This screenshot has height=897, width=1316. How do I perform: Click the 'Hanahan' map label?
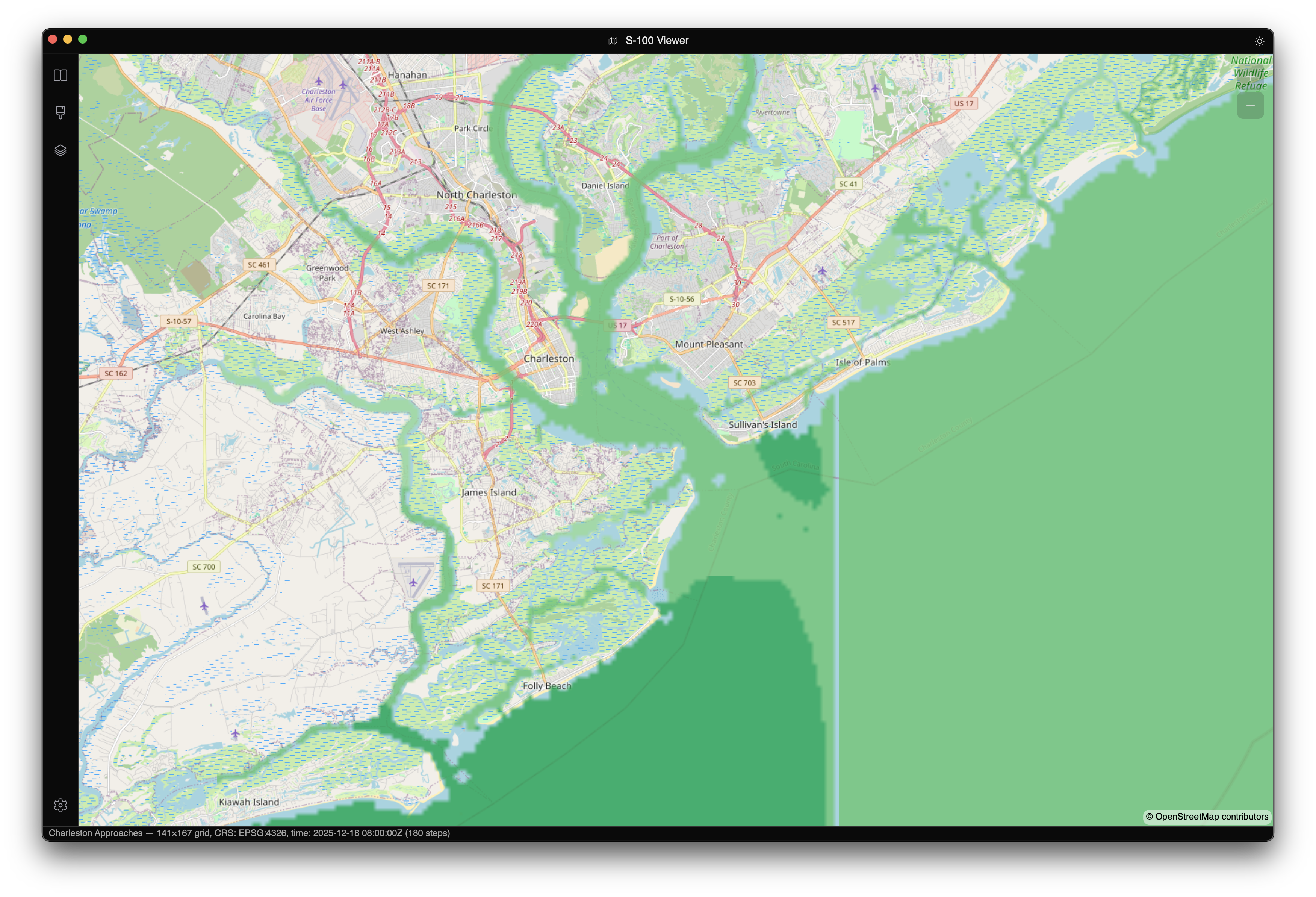point(408,75)
